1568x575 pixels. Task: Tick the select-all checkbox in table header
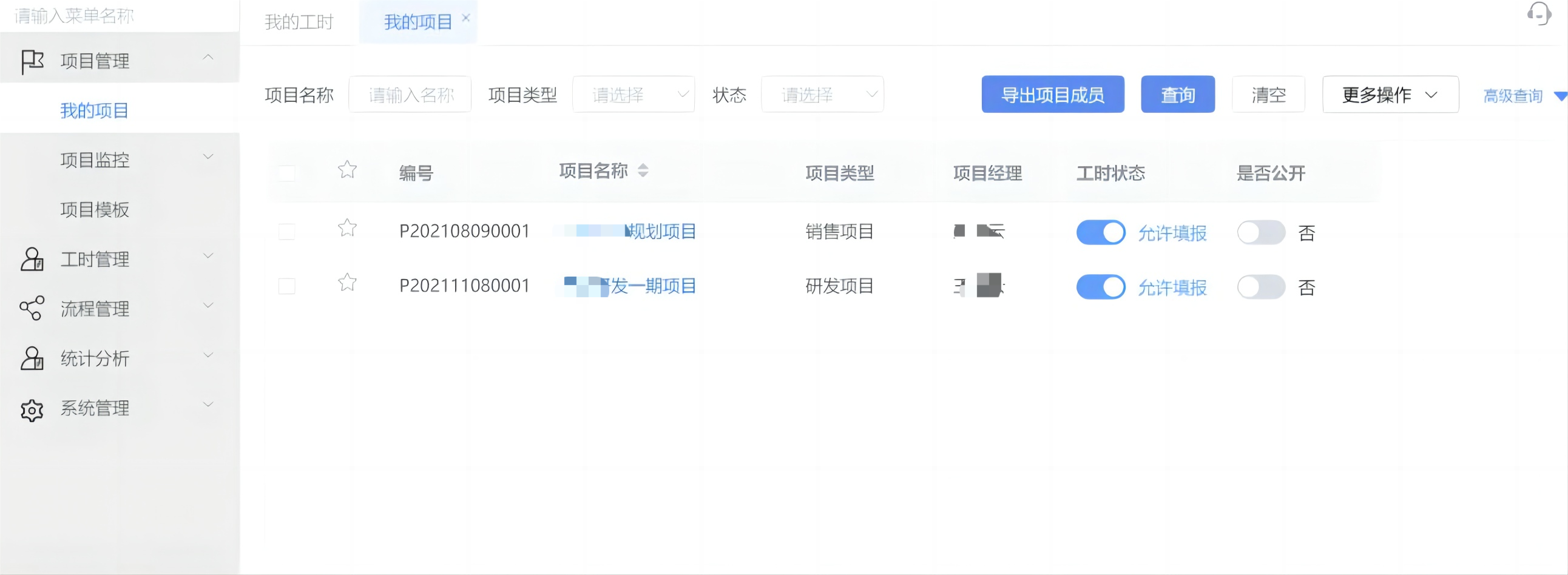[286, 173]
